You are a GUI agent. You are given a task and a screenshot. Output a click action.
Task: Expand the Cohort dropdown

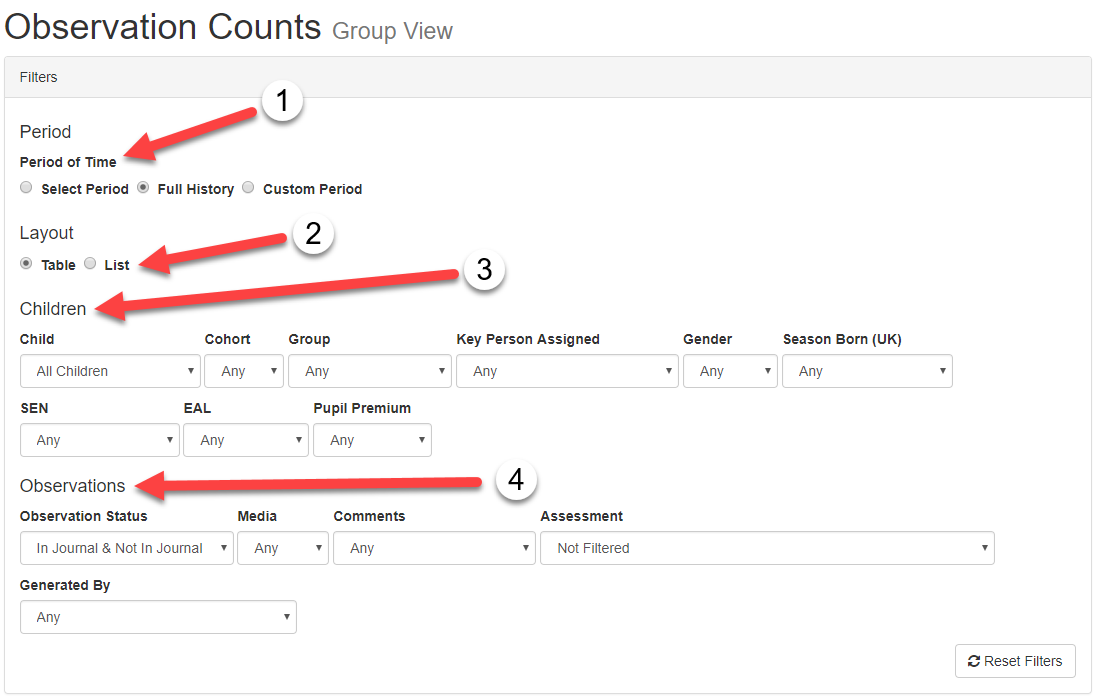(244, 371)
